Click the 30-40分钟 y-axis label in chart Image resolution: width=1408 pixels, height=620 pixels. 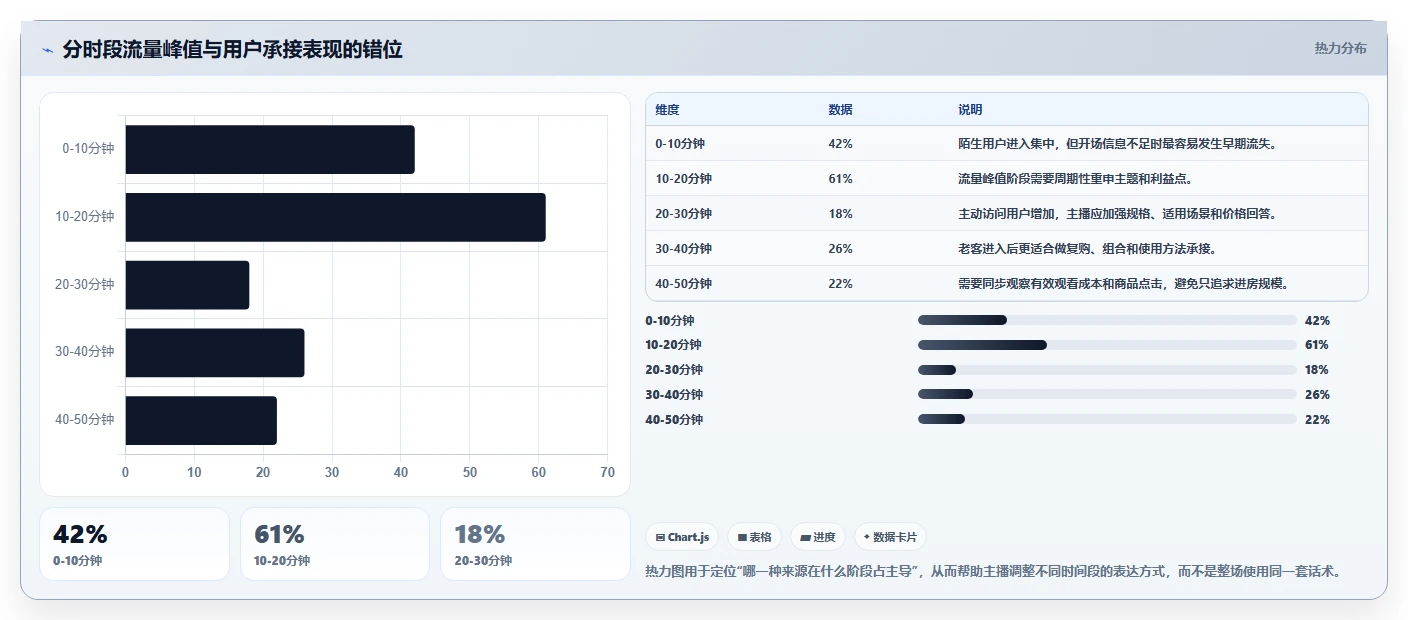coord(85,352)
